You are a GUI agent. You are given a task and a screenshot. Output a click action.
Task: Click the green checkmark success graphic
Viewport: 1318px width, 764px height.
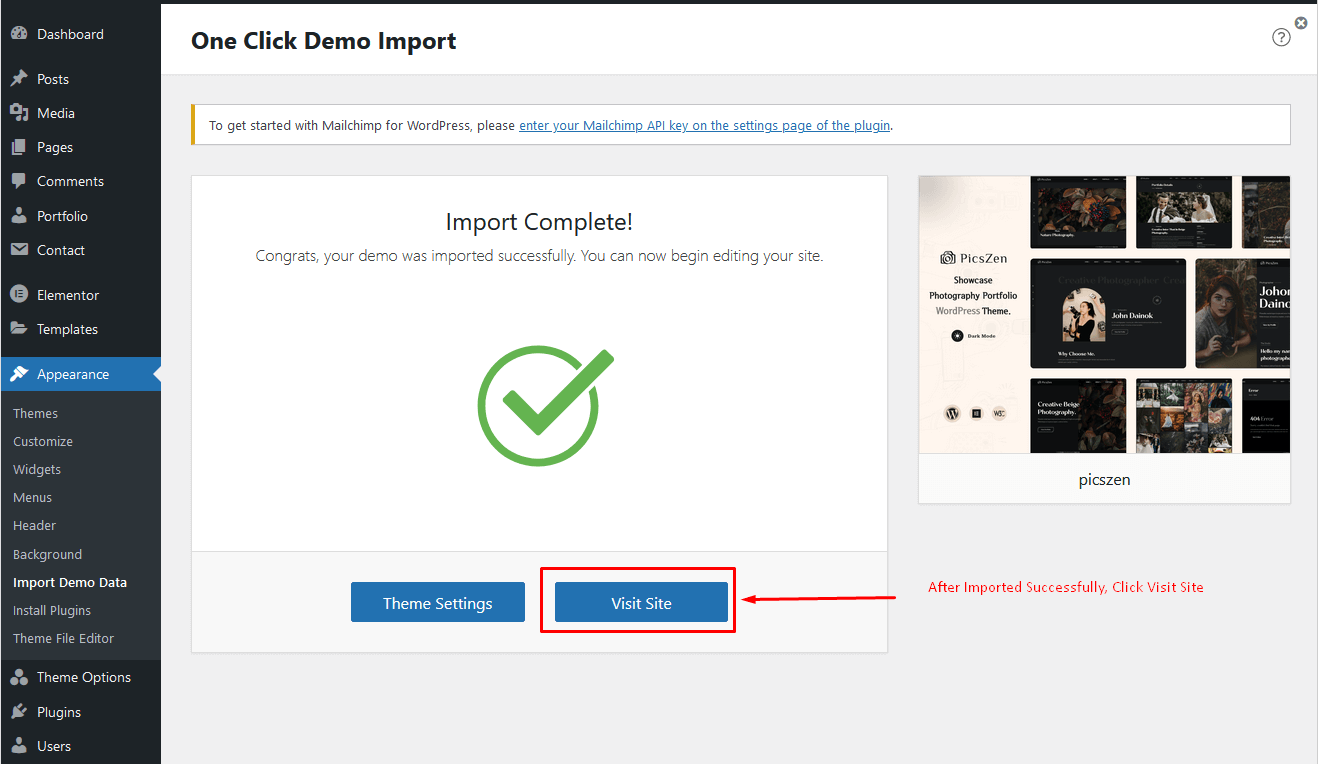pos(544,405)
